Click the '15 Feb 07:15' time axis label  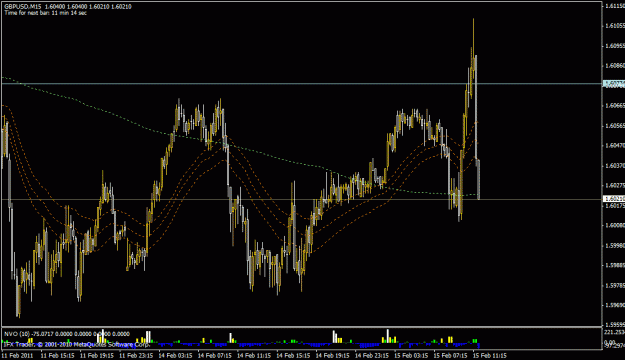click(450, 355)
